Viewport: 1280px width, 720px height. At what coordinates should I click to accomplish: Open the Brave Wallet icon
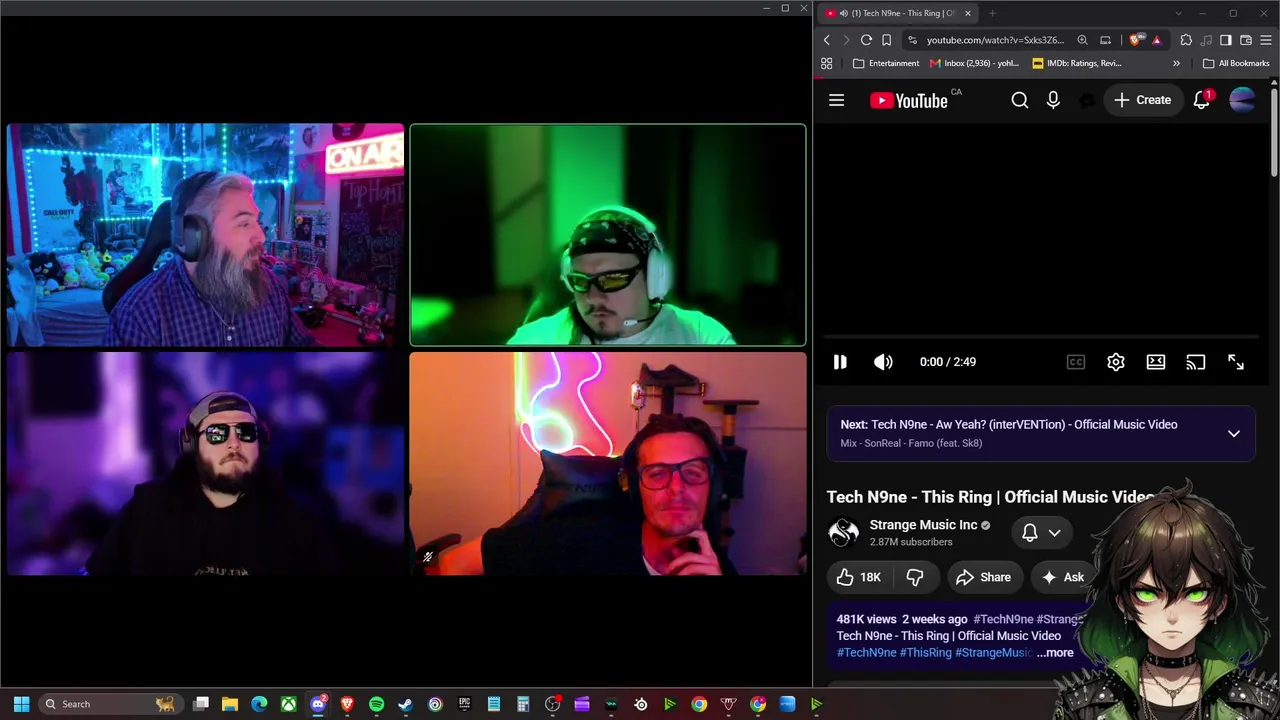point(1246,40)
